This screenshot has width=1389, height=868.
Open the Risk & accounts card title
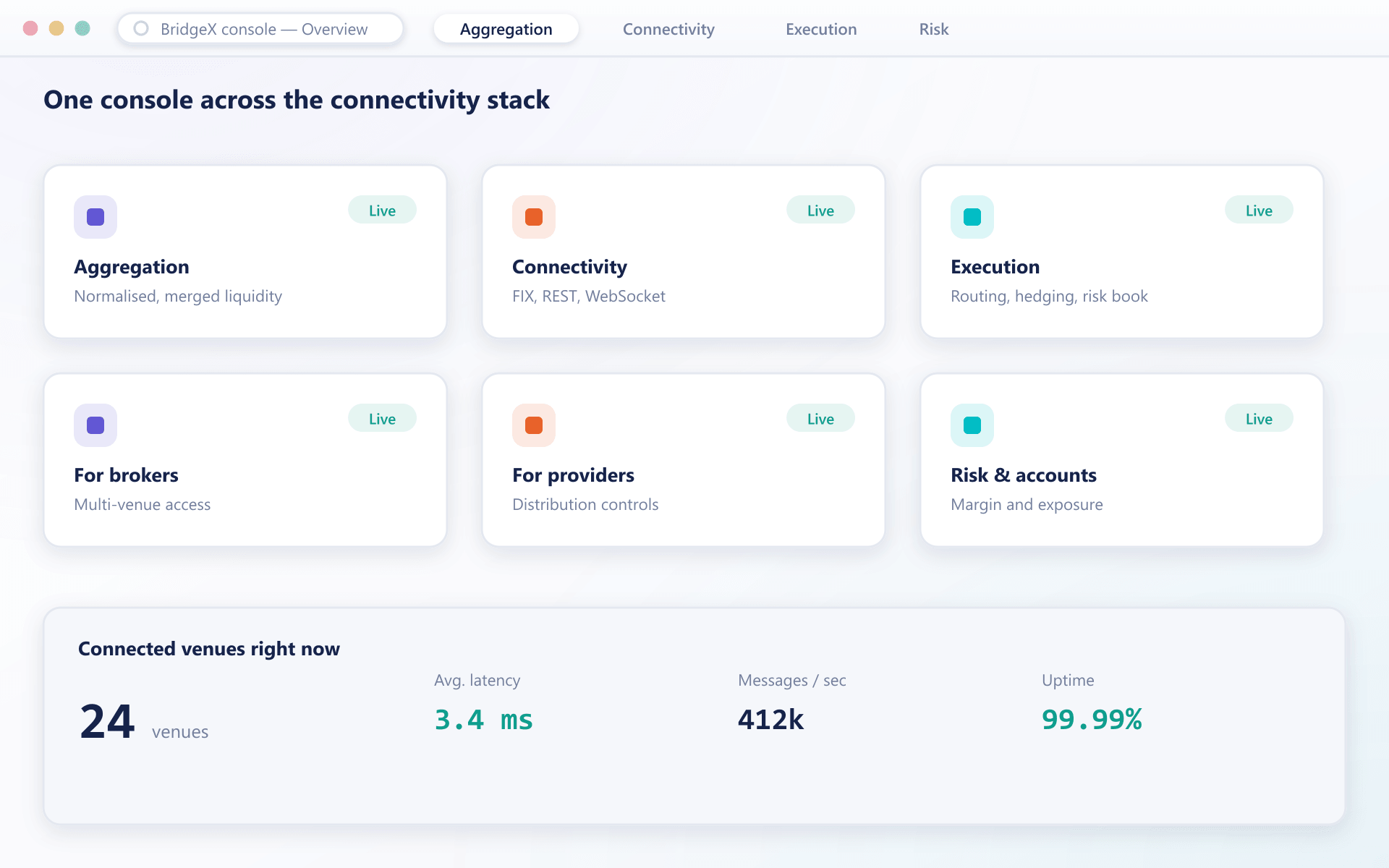tap(1023, 475)
